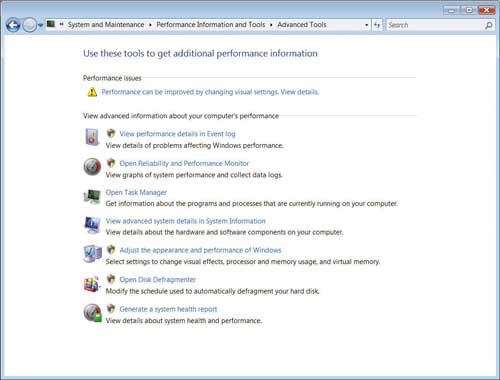This screenshot has height=380, width=500.
Task: Click the Refresh button
Action: pos(377,25)
